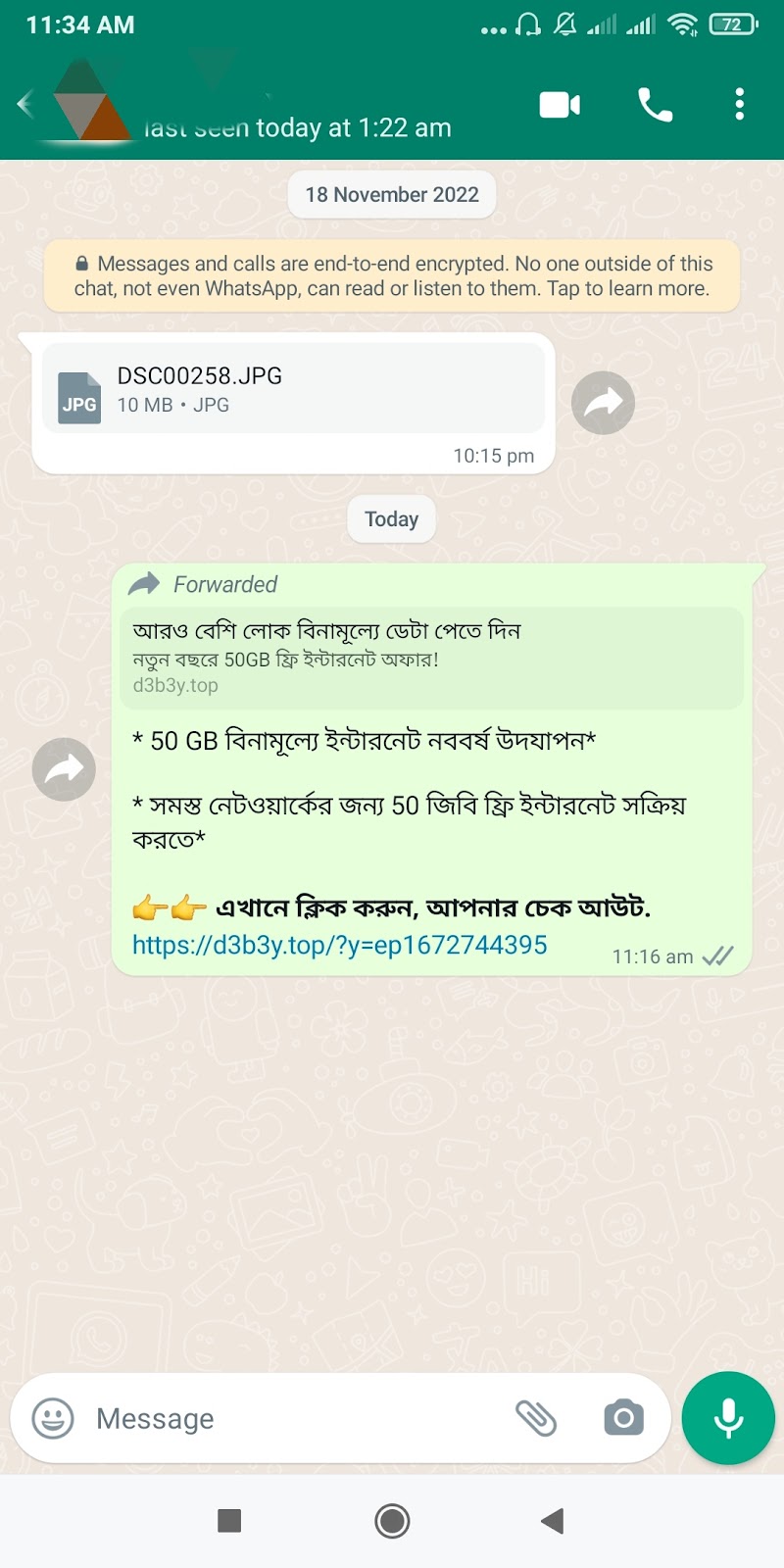The width and height of the screenshot is (784, 1568).
Task: Go back using the header arrow
Action: click(25, 104)
